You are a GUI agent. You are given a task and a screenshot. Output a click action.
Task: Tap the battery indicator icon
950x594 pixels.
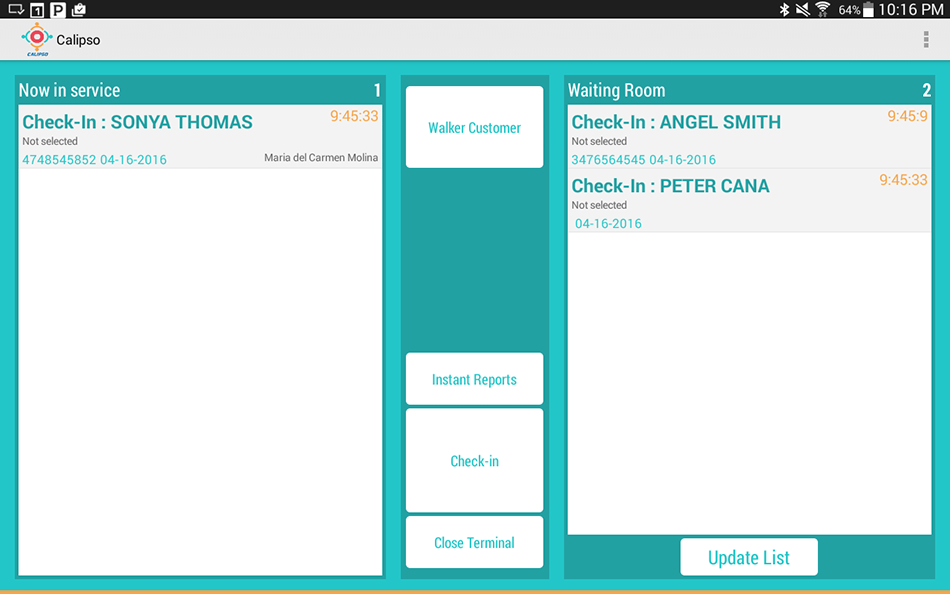point(868,10)
